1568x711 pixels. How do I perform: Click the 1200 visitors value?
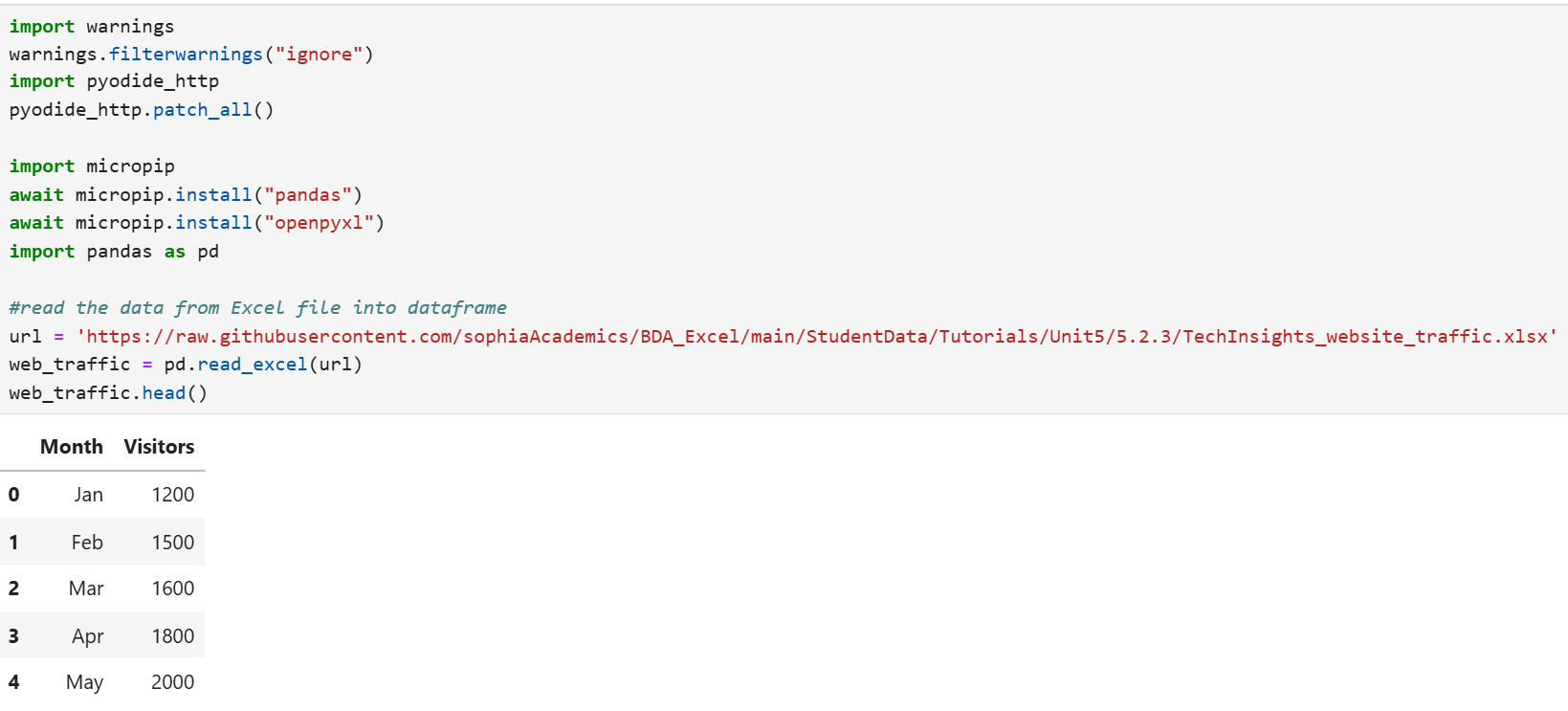(x=172, y=495)
